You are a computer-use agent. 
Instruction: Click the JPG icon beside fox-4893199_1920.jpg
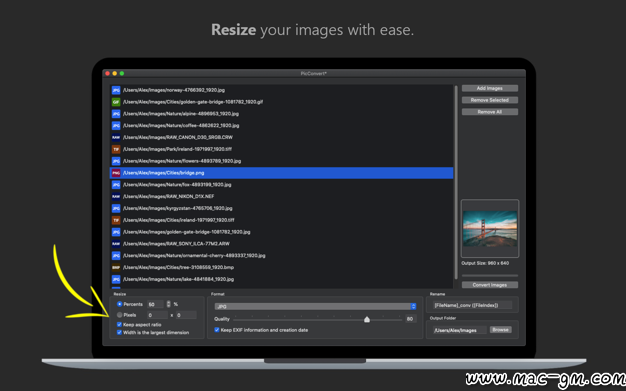click(116, 185)
